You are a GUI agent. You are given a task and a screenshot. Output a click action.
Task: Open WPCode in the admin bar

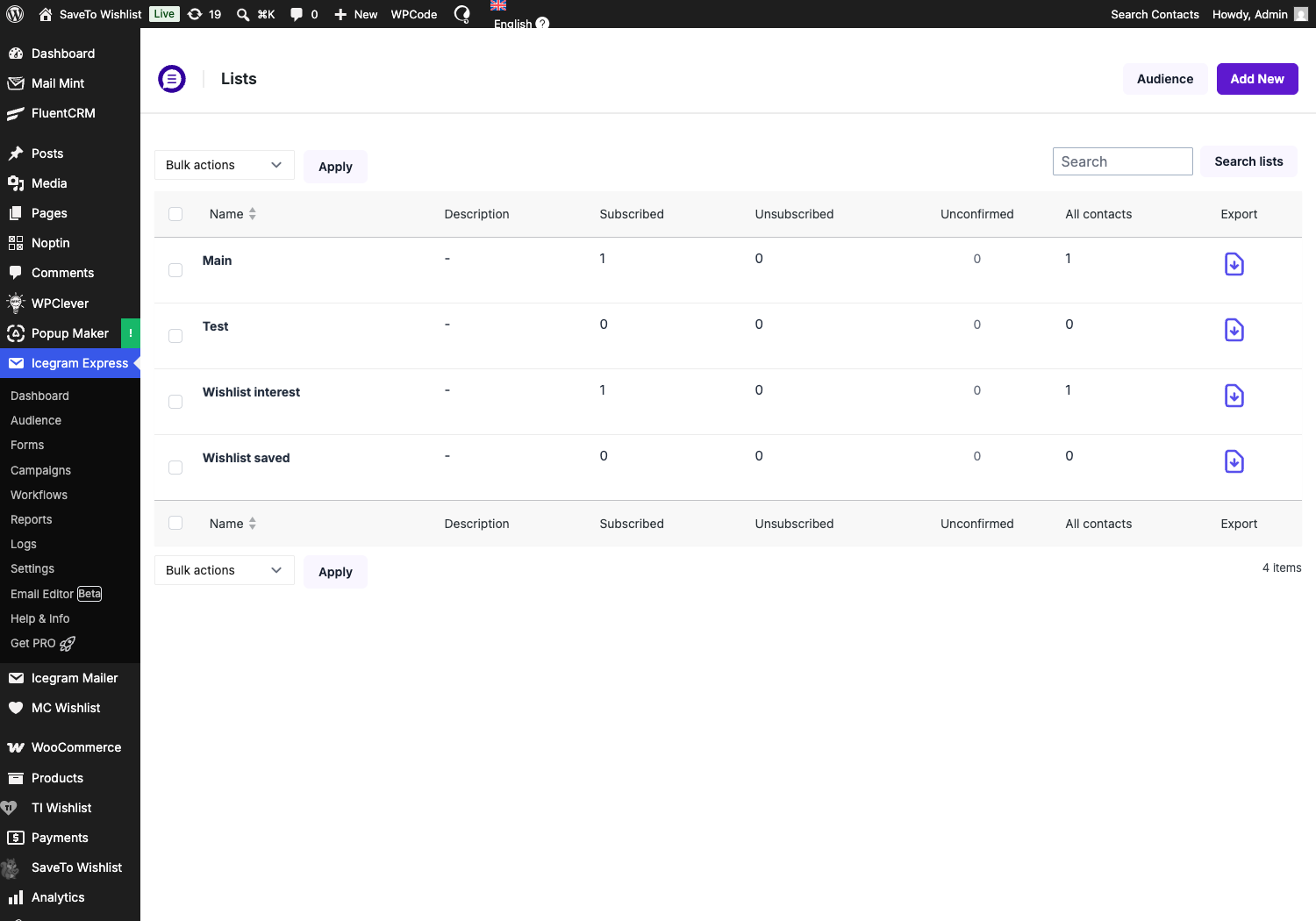[x=414, y=14]
